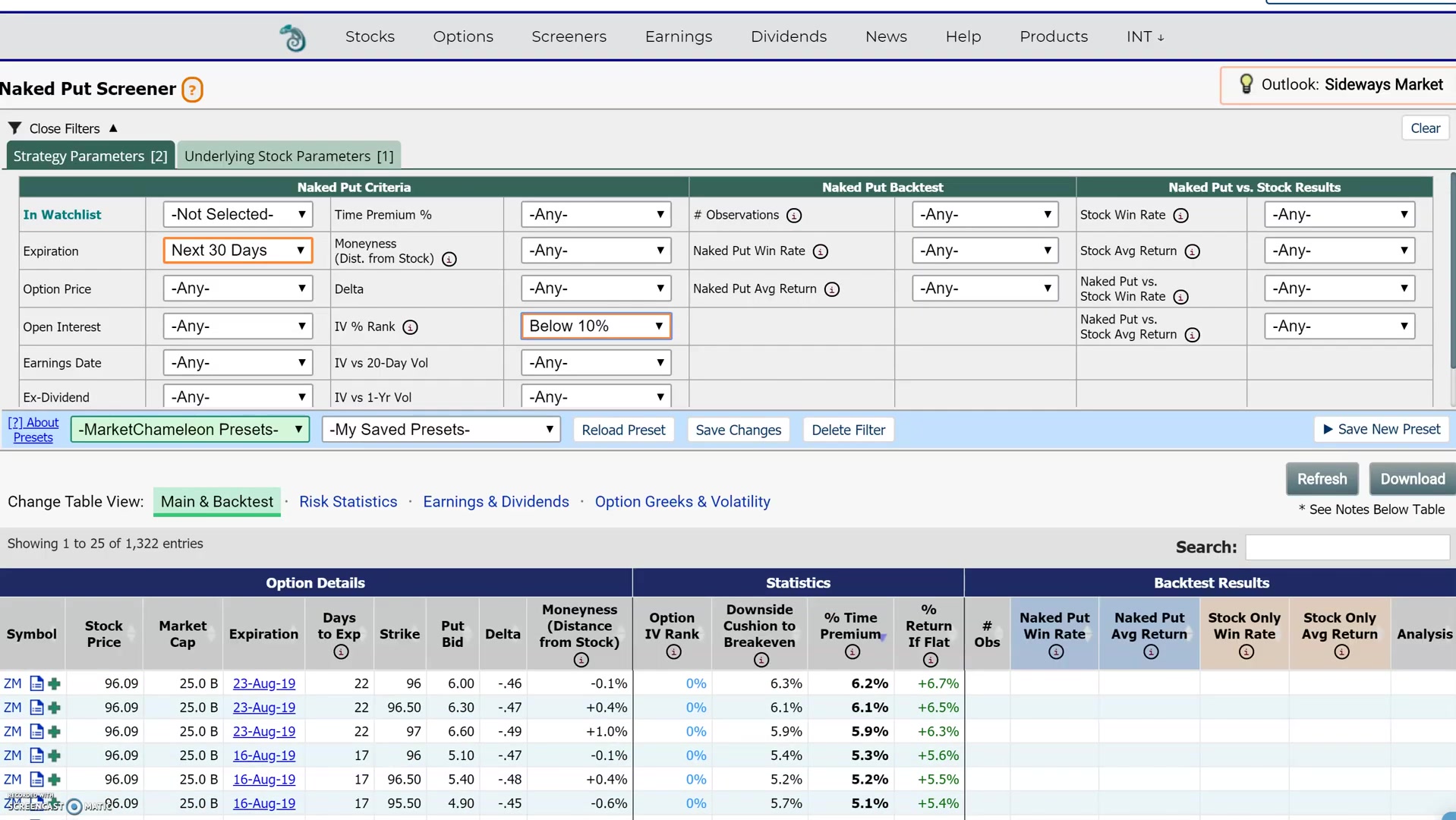Show info for Naked Put Avg Return filter
The image size is (1456, 820).
tap(832, 289)
